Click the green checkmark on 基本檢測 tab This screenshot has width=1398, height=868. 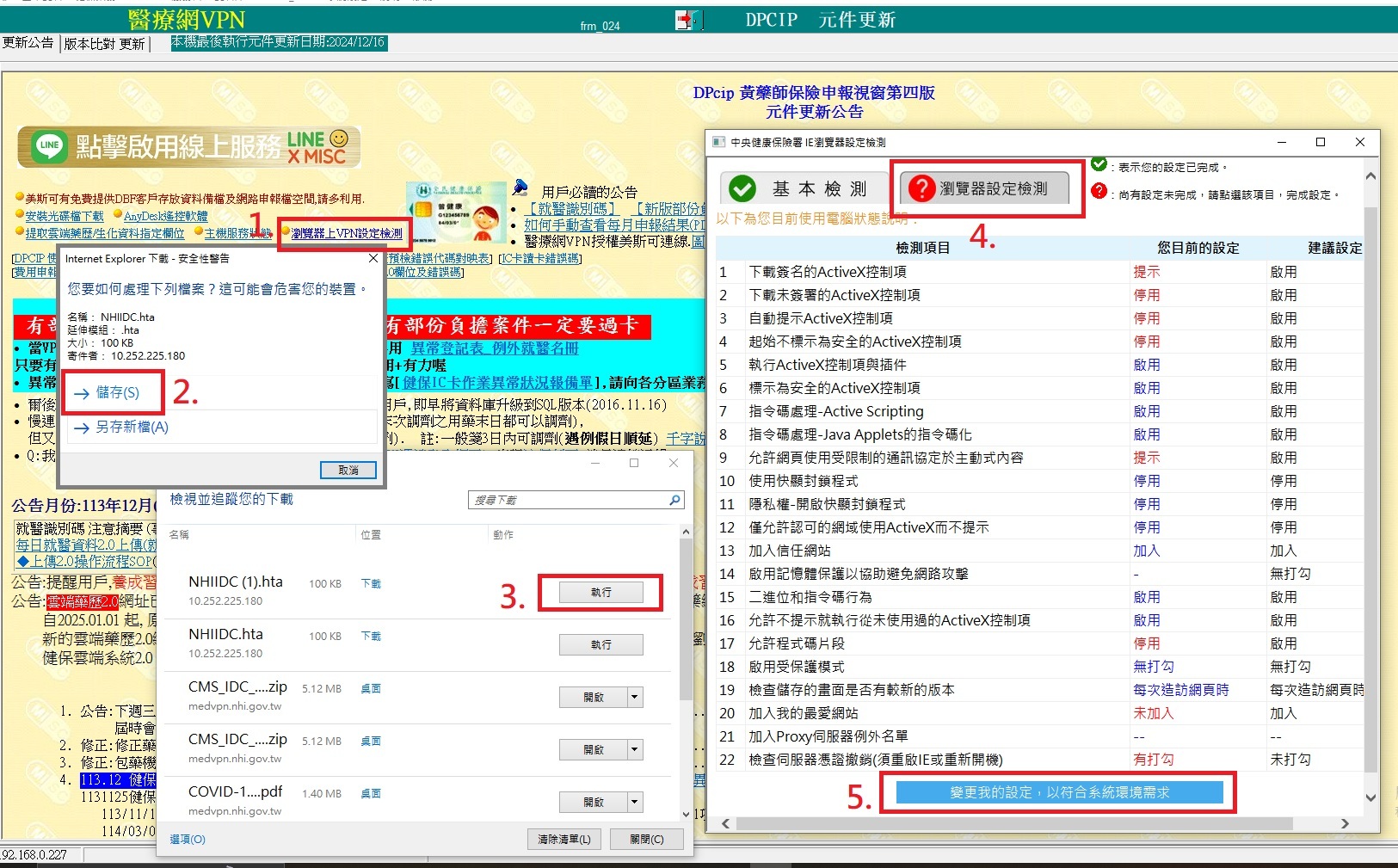[x=742, y=188]
